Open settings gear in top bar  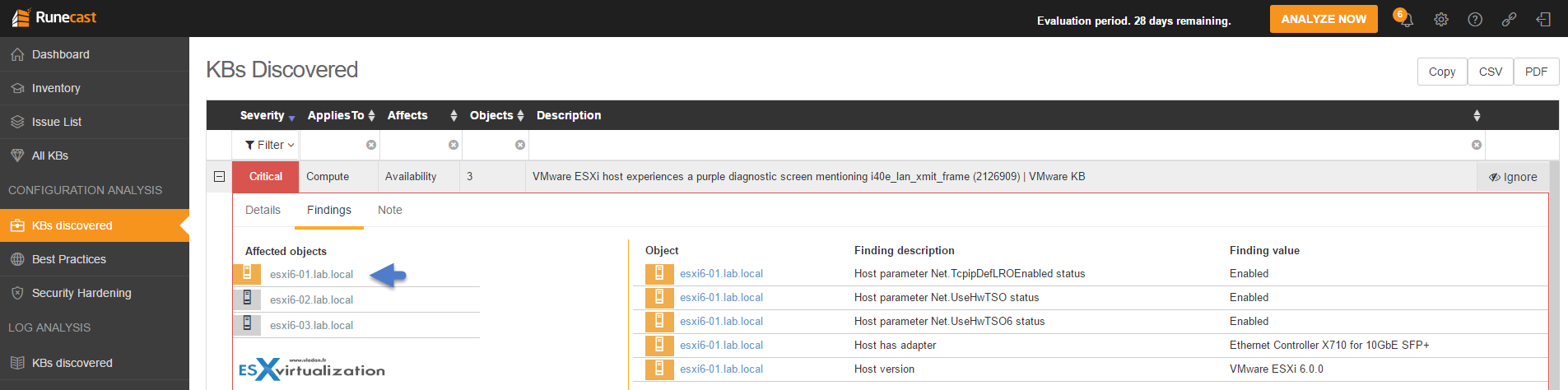[1441, 19]
